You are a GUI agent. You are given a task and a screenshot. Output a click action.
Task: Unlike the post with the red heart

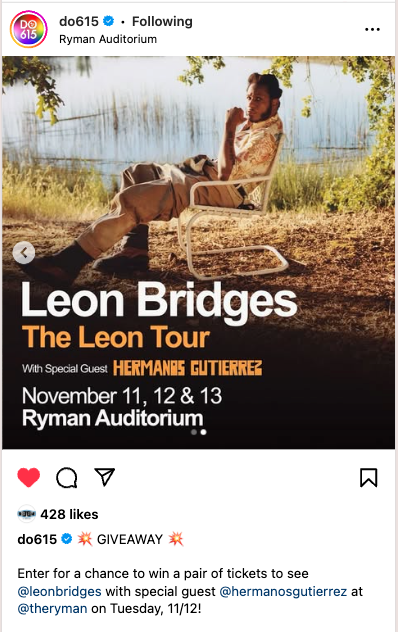[29, 478]
